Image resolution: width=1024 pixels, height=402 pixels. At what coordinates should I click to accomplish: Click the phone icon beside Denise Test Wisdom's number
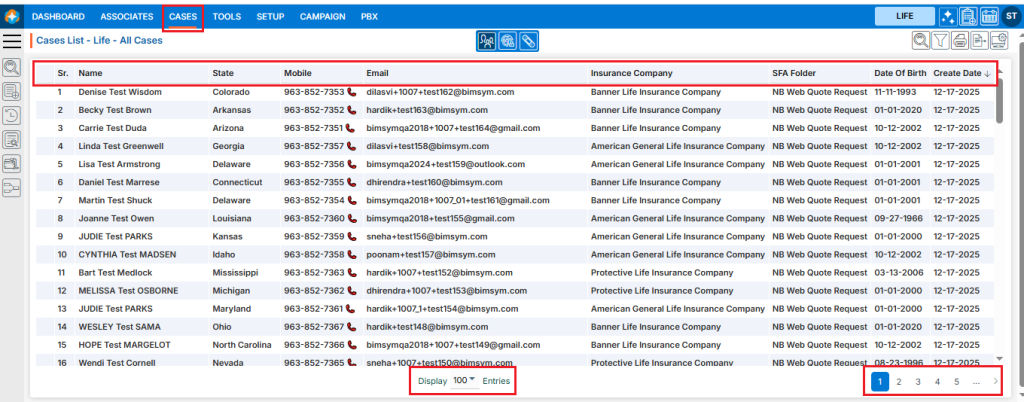(351, 92)
